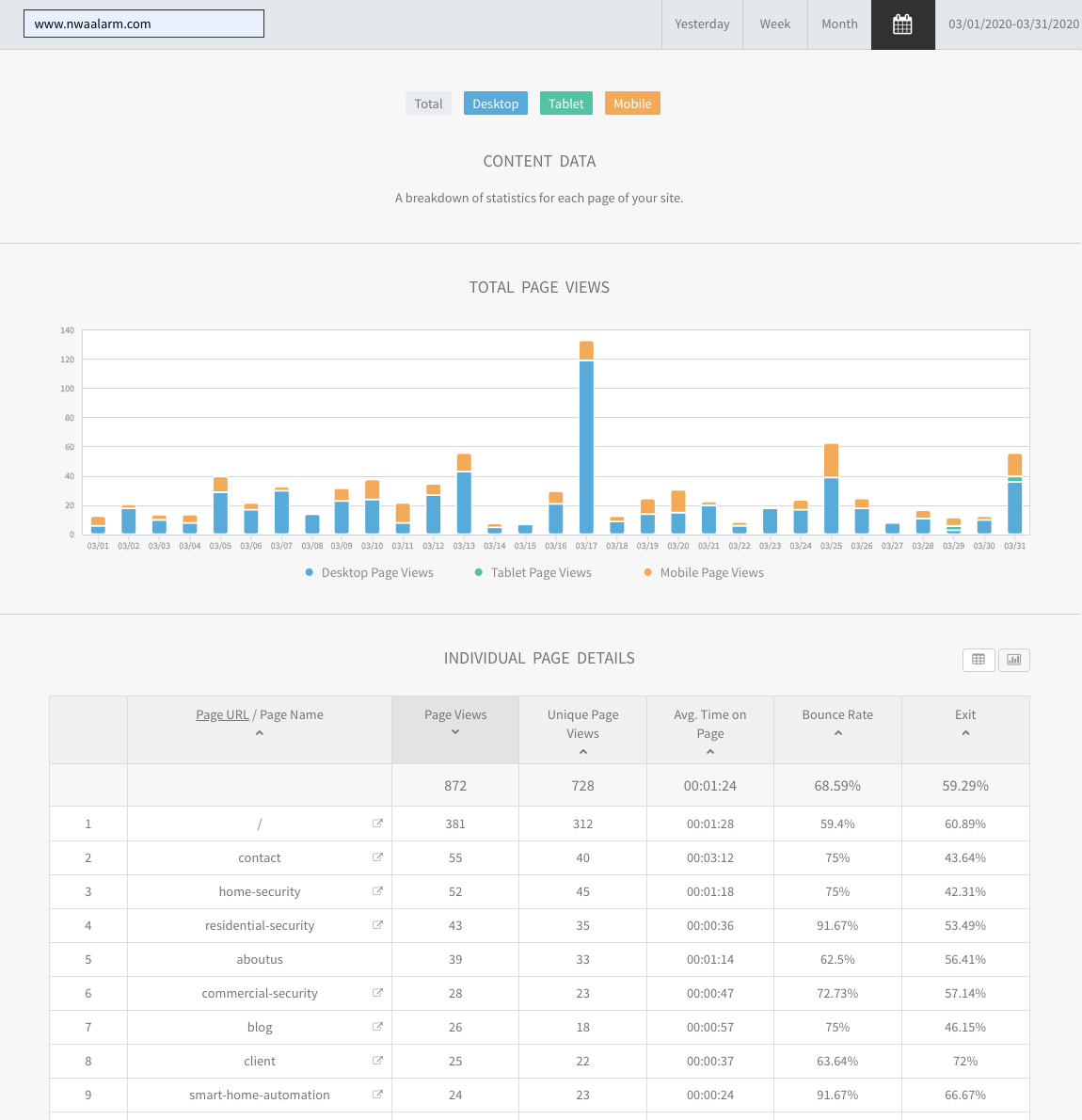Click the total 872 page views cell
The image size is (1082, 1120).
point(455,786)
